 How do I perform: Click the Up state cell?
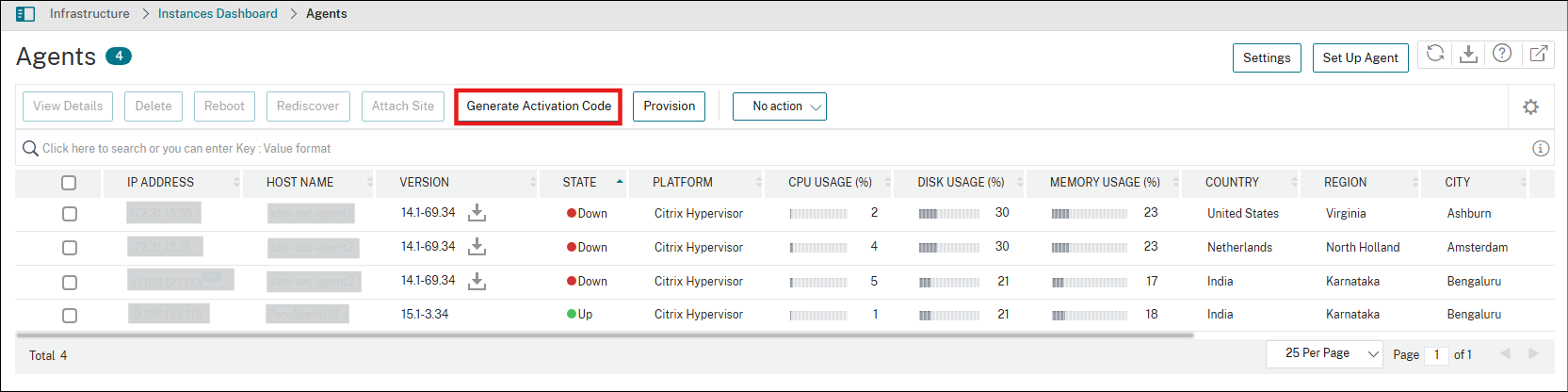pyautogui.click(x=579, y=315)
